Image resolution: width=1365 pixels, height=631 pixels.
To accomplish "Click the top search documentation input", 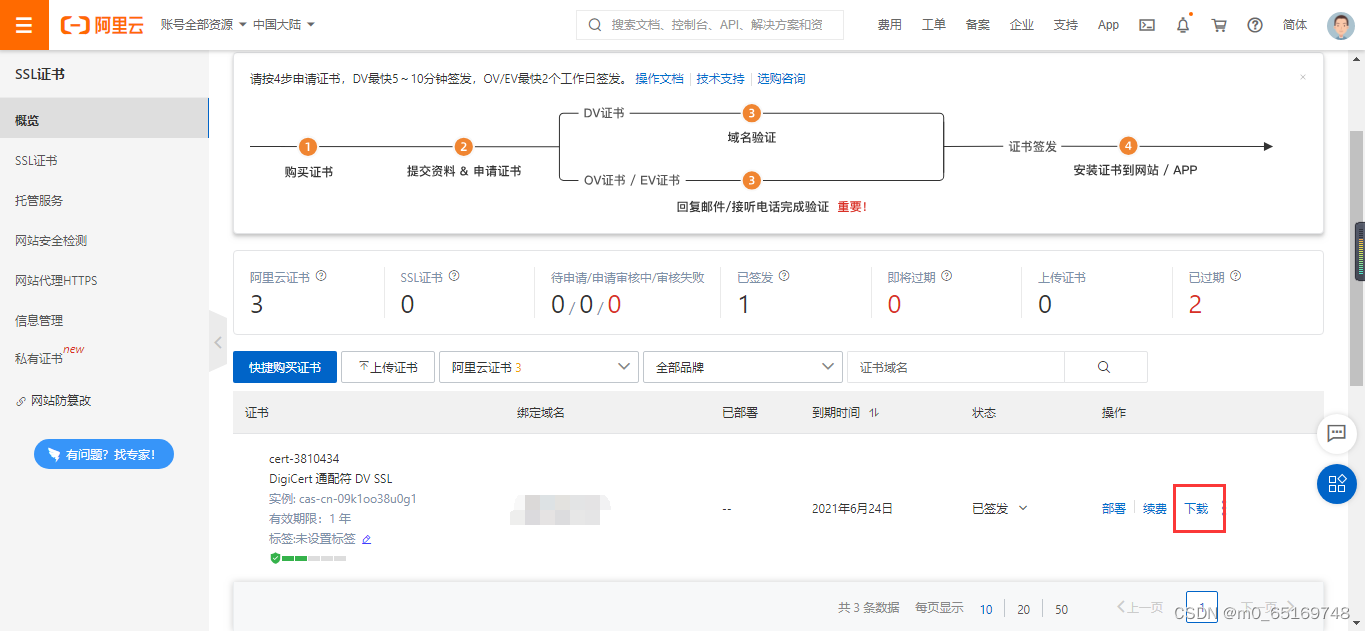I will pyautogui.click(x=710, y=25).
